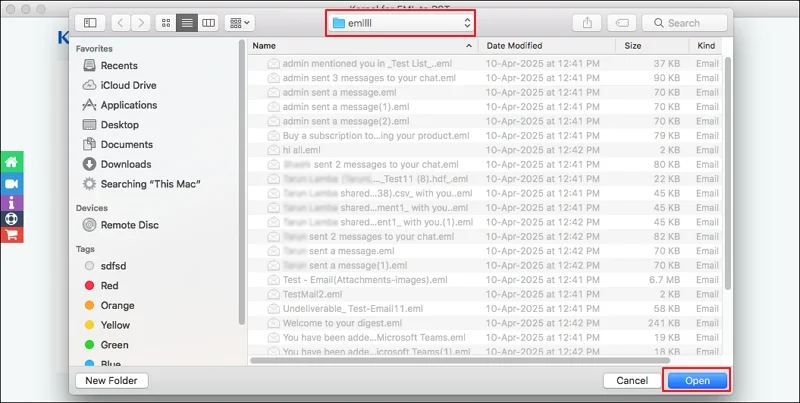Click the Open button
Viewport: 800px width, 403px height.
click(697, 381)
